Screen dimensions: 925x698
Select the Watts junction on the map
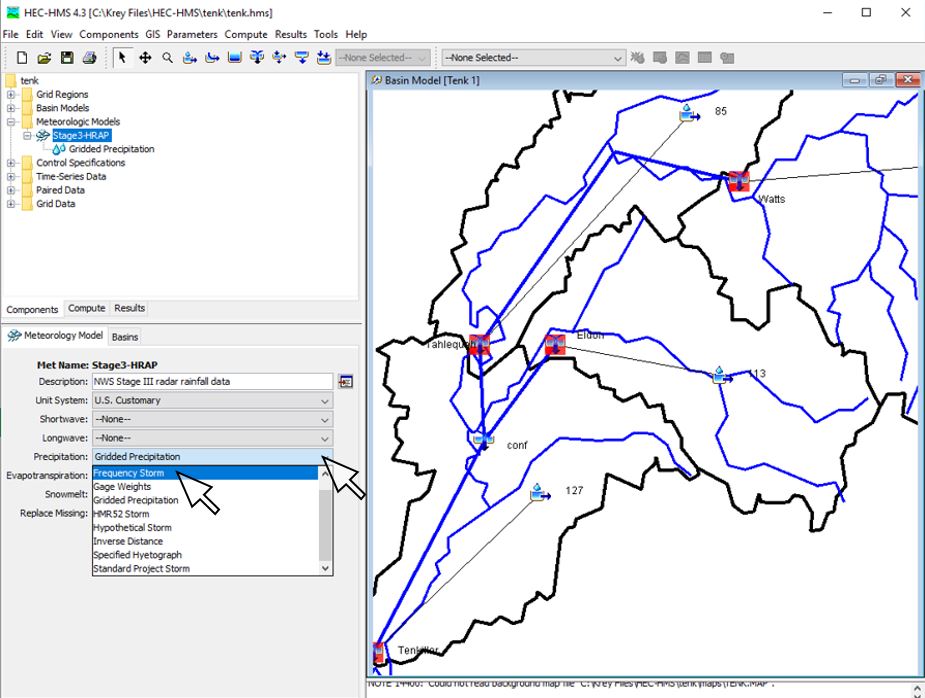(x=739, y=181)
